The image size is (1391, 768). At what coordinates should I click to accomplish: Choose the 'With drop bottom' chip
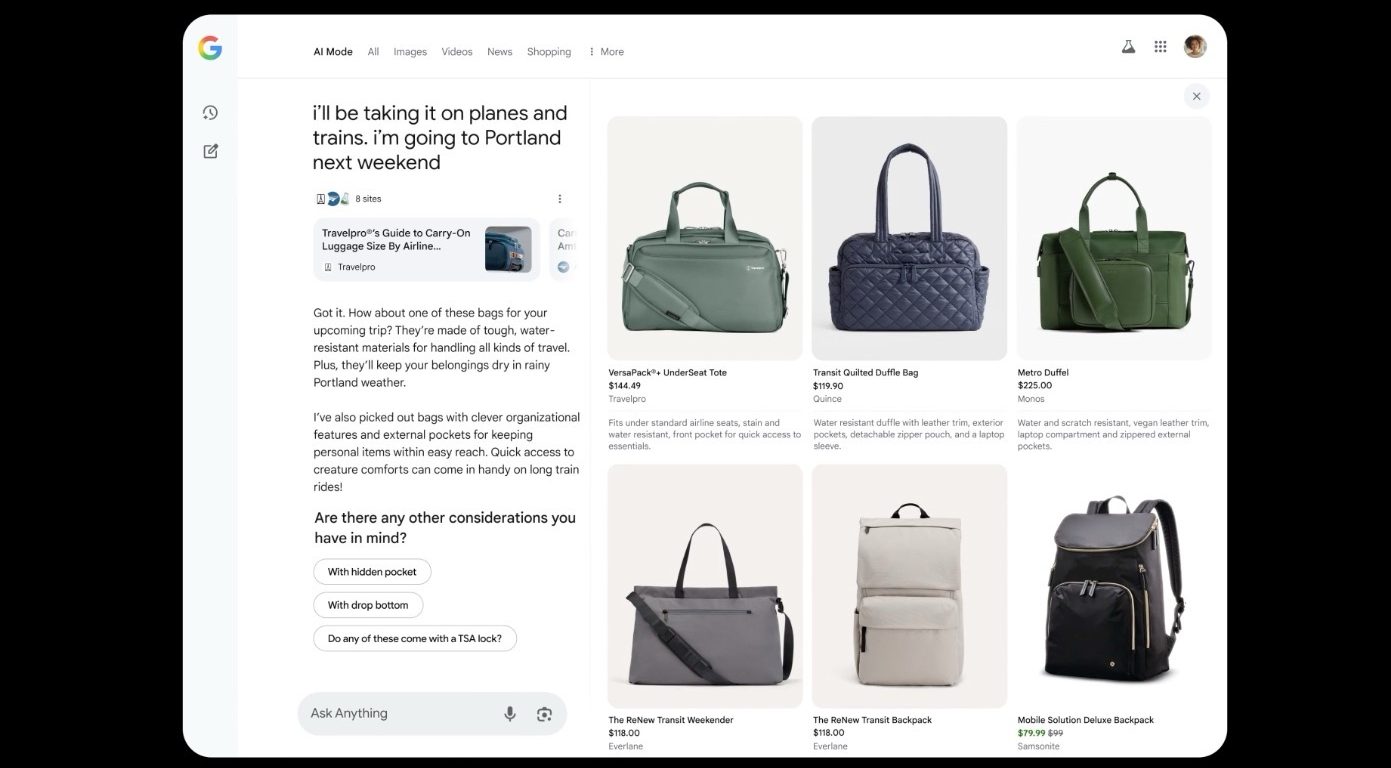click(x=368, y=605)
